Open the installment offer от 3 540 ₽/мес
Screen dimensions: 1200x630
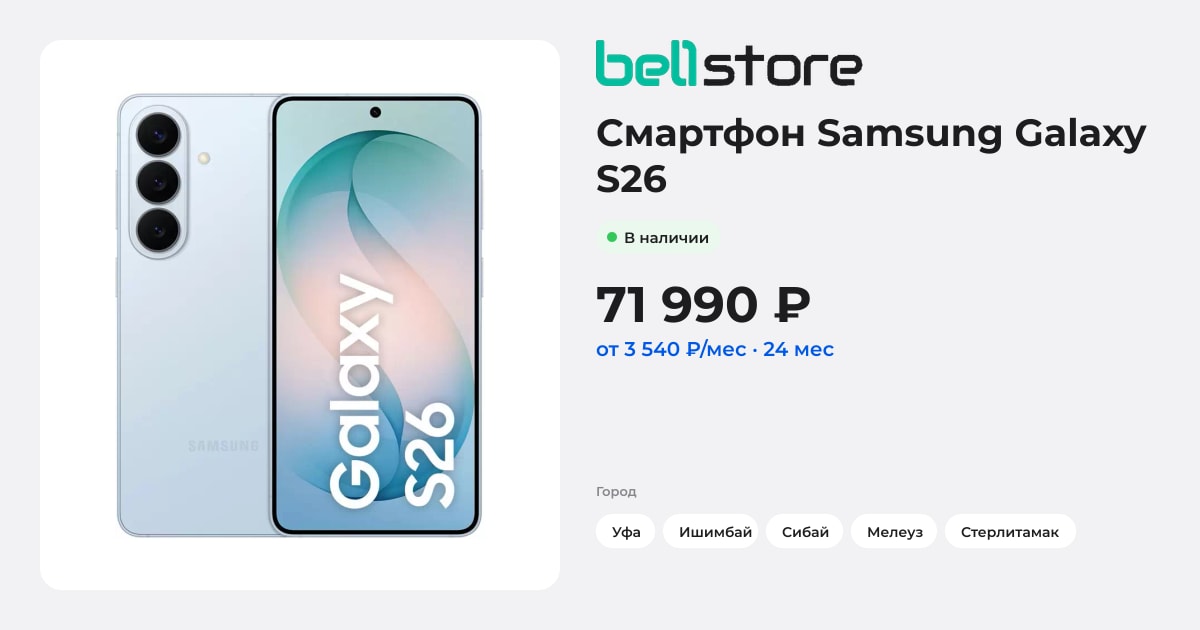click(x=715, y=349)
